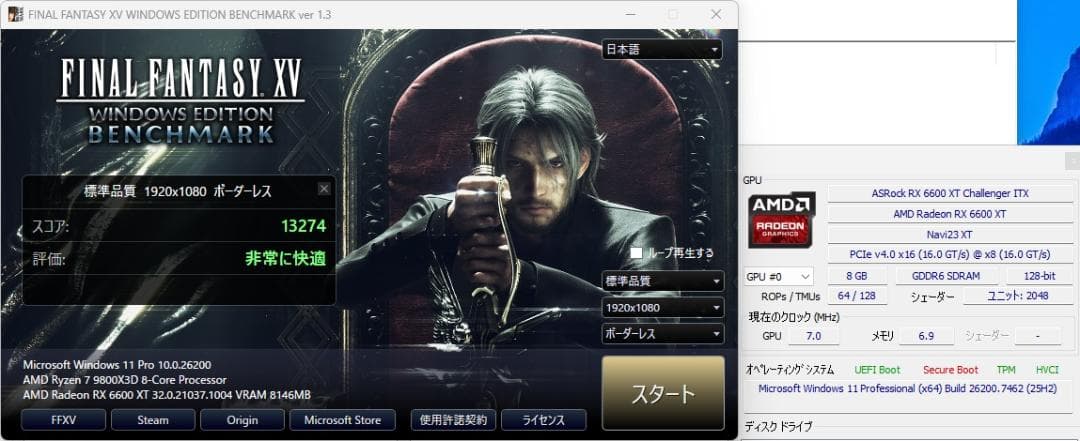Click the 128-bit bus width field

(x=1039, y=276)
